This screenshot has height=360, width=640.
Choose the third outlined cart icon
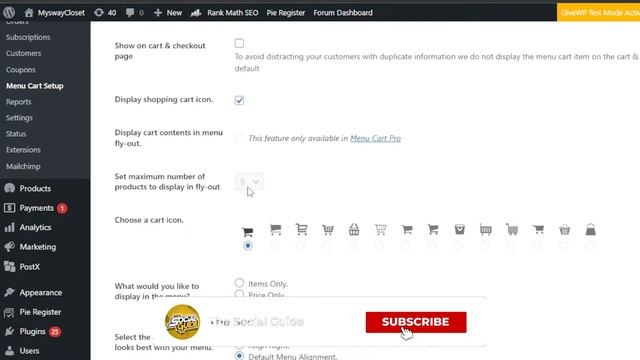(x=301, y=229)
